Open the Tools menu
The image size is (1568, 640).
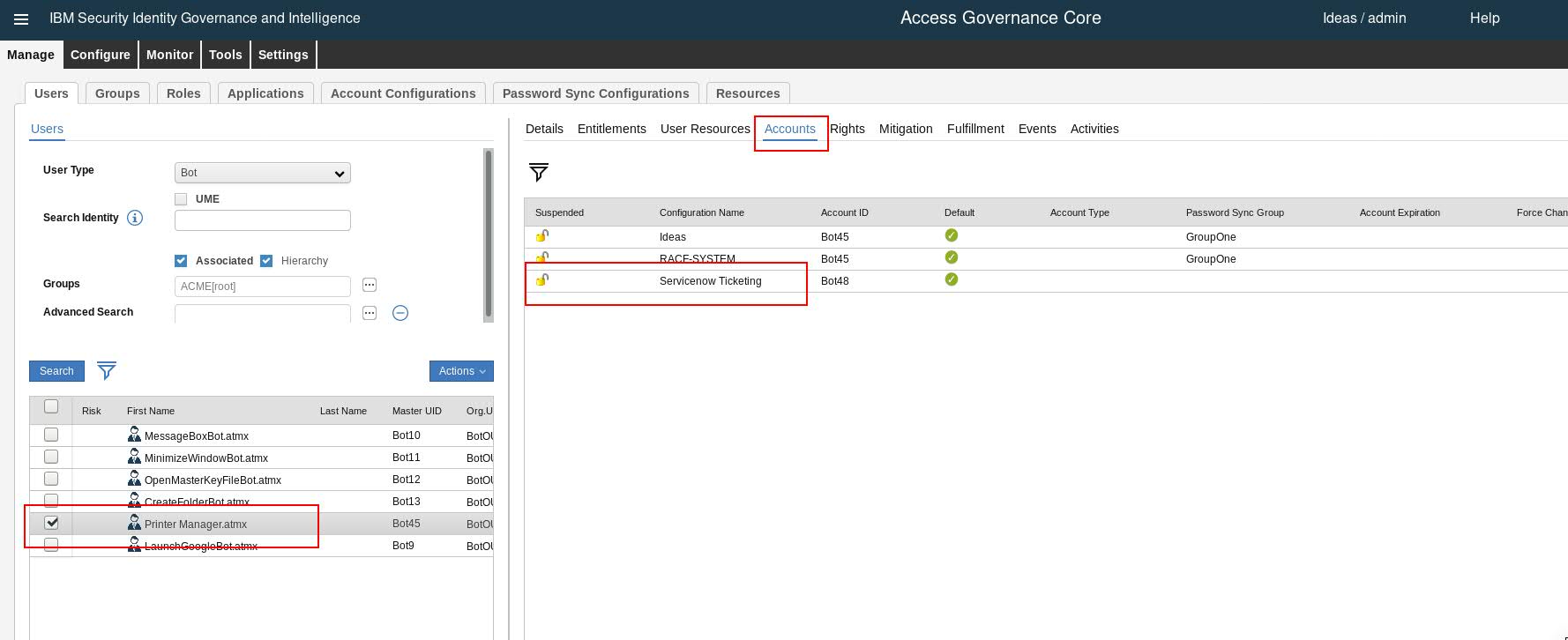[x=225, y=55]
